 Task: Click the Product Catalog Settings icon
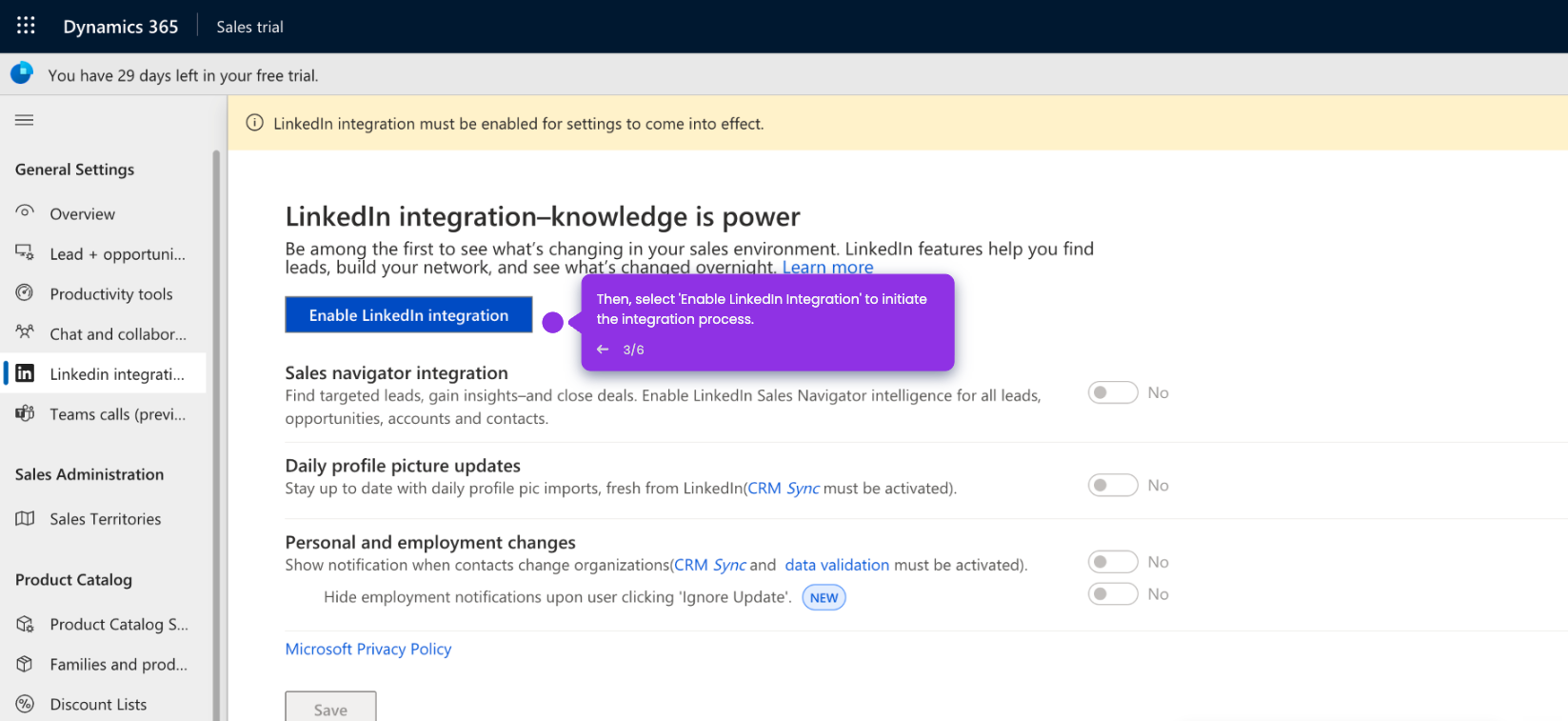[x=25, y=624]
